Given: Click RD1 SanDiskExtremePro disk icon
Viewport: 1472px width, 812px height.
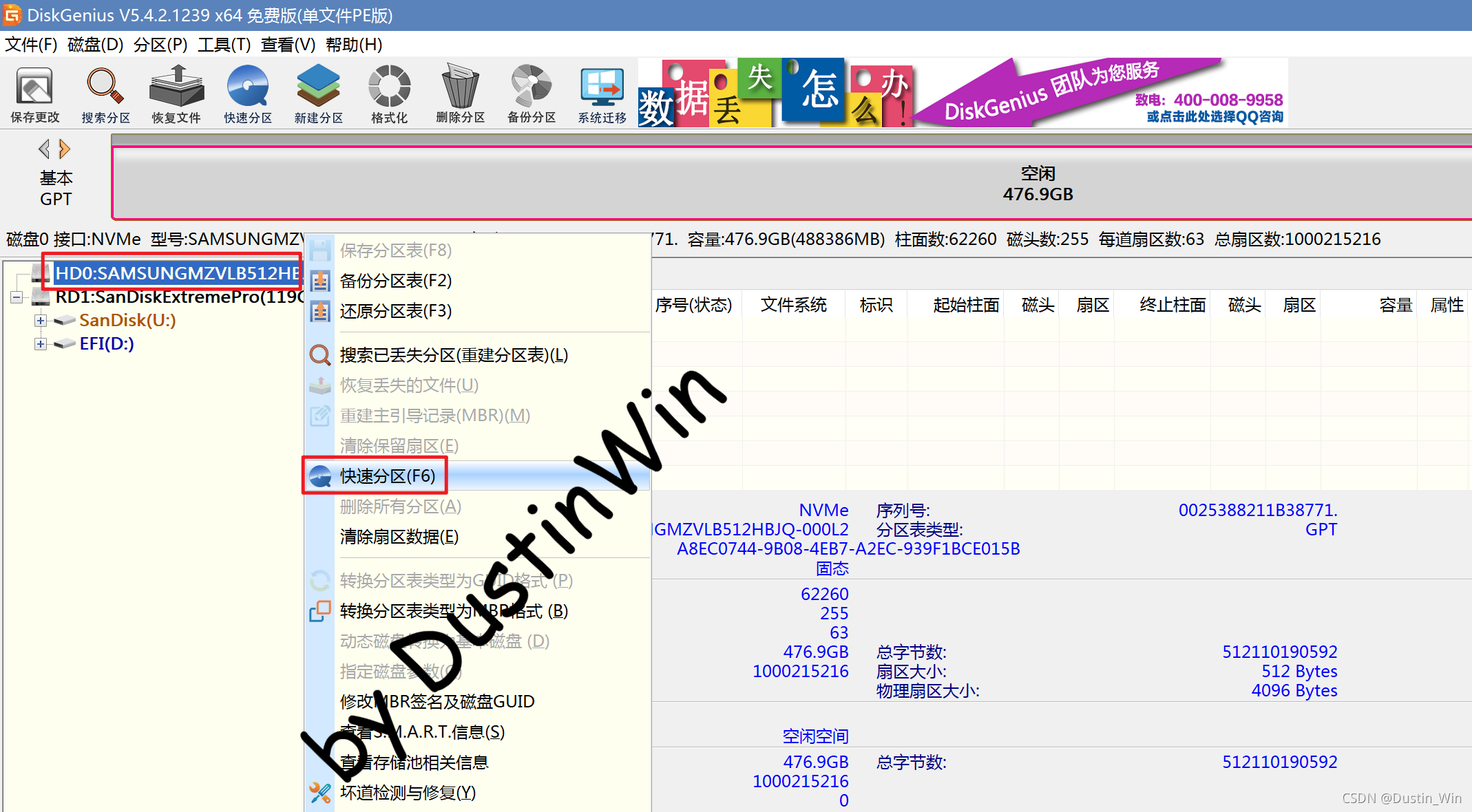Looking at the screenshot, I should tap(41, 297).
